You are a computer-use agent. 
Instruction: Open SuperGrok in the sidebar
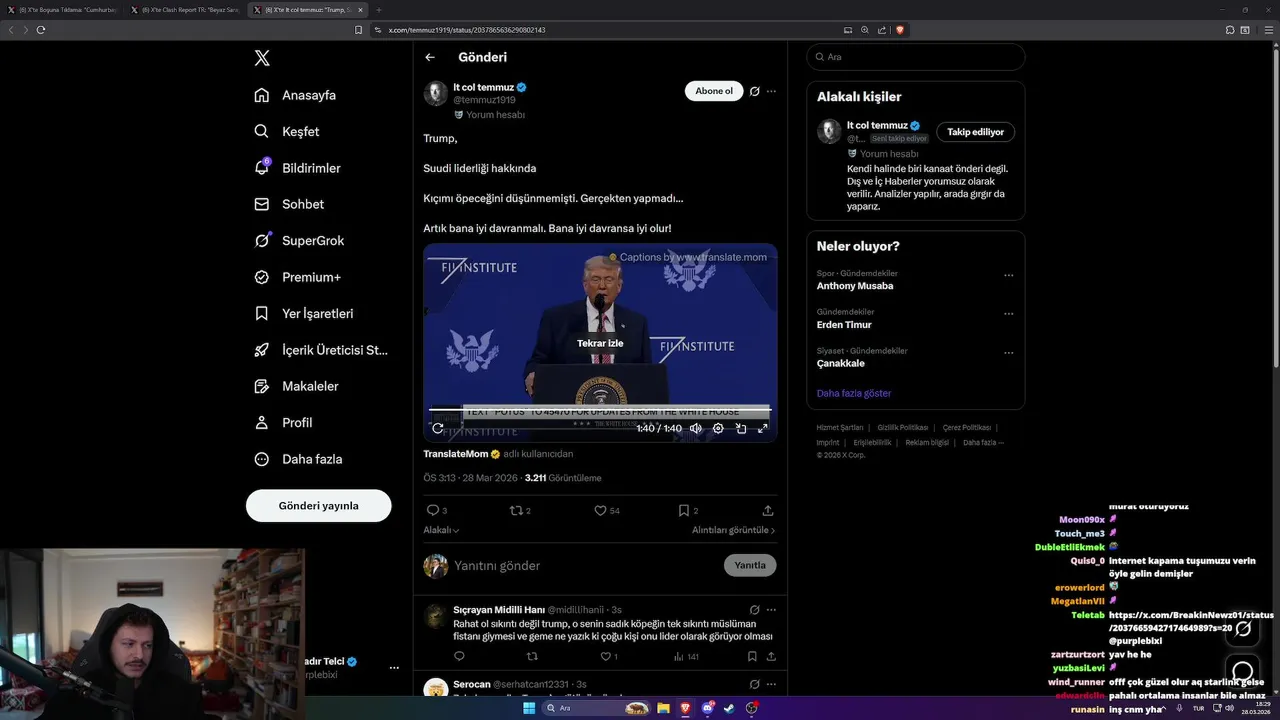299,240
